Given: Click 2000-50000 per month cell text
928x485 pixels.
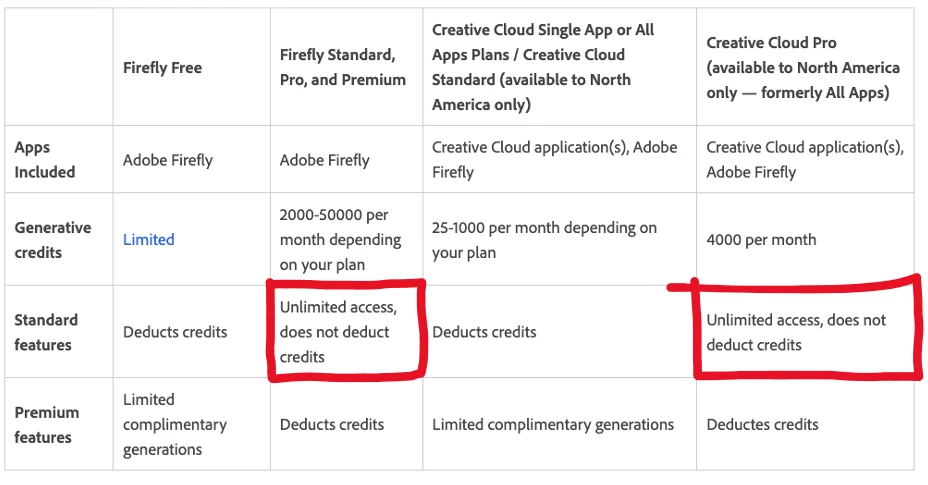Looking at the screenshot, I should tap(340, 240).
